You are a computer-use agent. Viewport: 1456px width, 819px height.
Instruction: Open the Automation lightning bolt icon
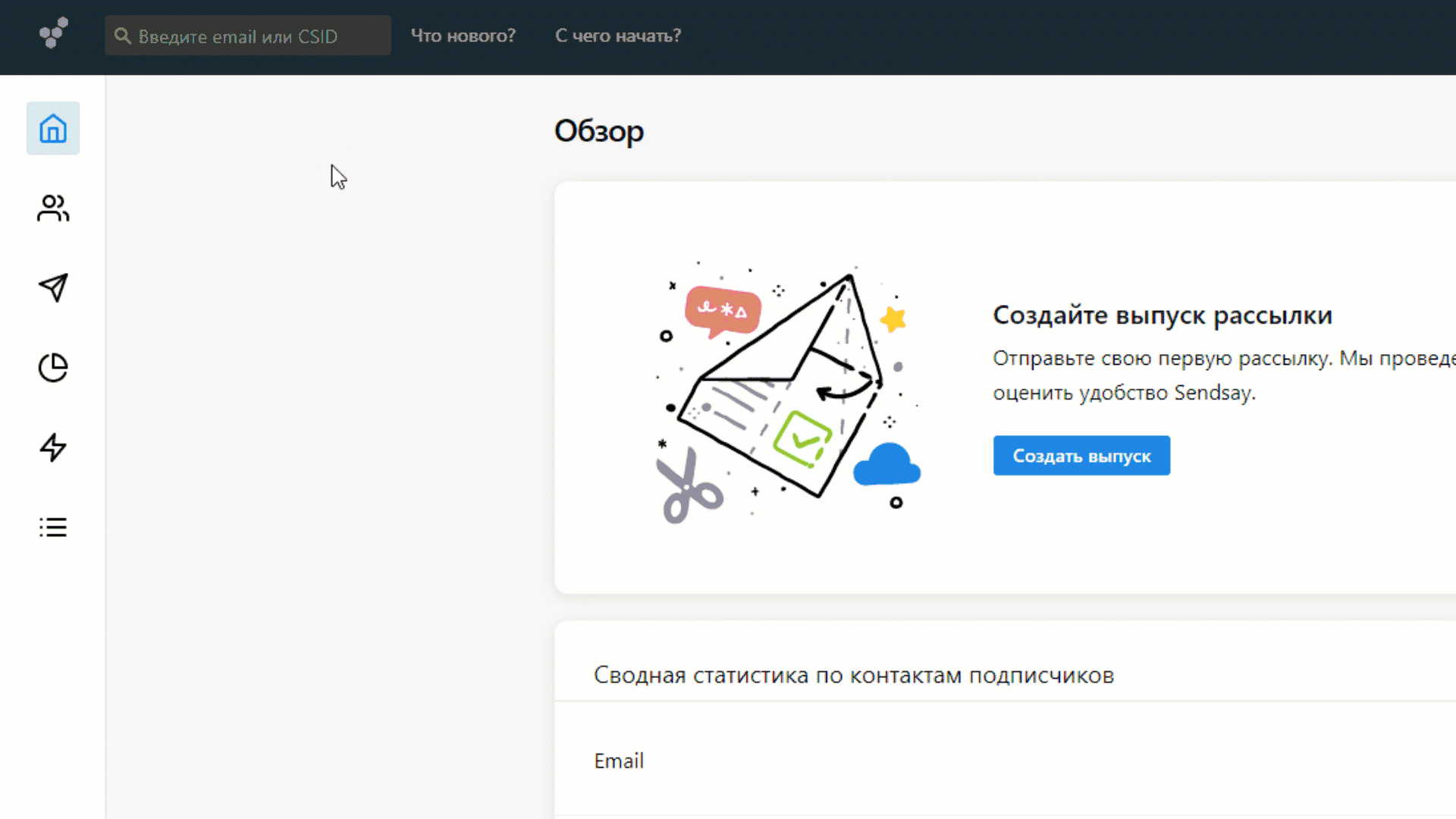point(53,447)
